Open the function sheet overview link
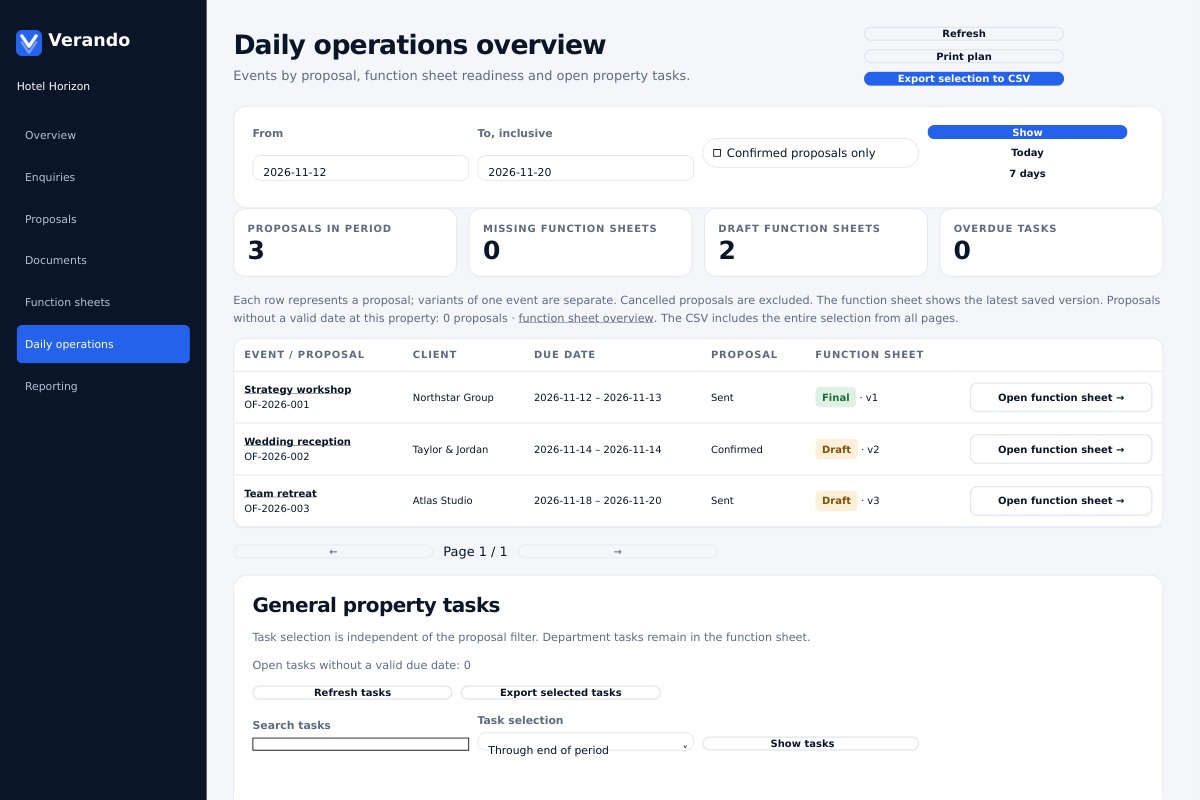The width and height of the screenshot is (1200, 800). tap(586, 318)
